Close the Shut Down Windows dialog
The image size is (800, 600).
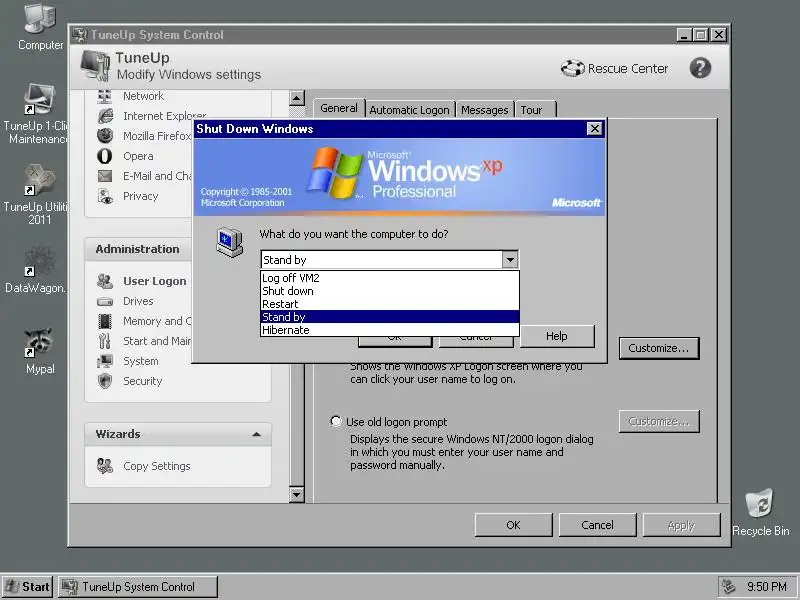(x=594, y=129)
